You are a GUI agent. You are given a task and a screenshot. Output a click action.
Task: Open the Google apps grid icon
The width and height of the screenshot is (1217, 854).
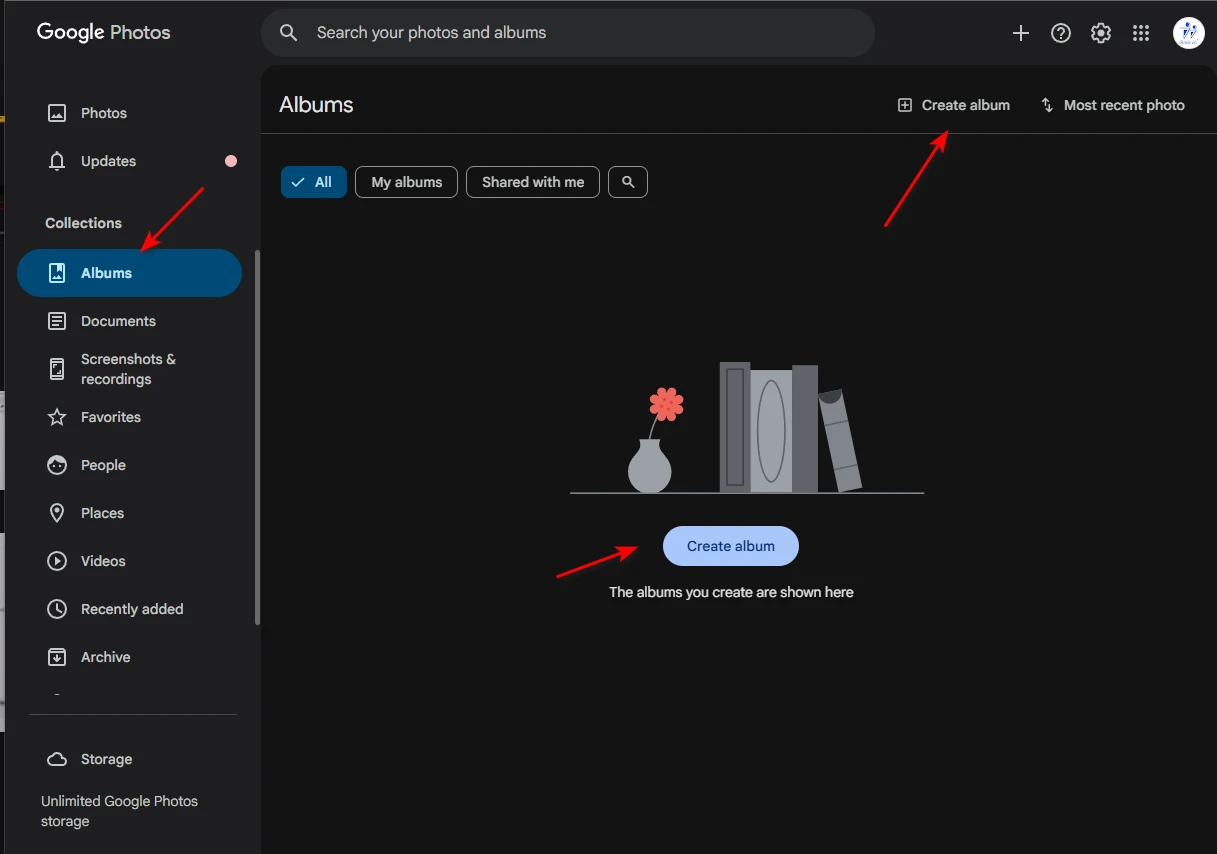coord(1141,33)
